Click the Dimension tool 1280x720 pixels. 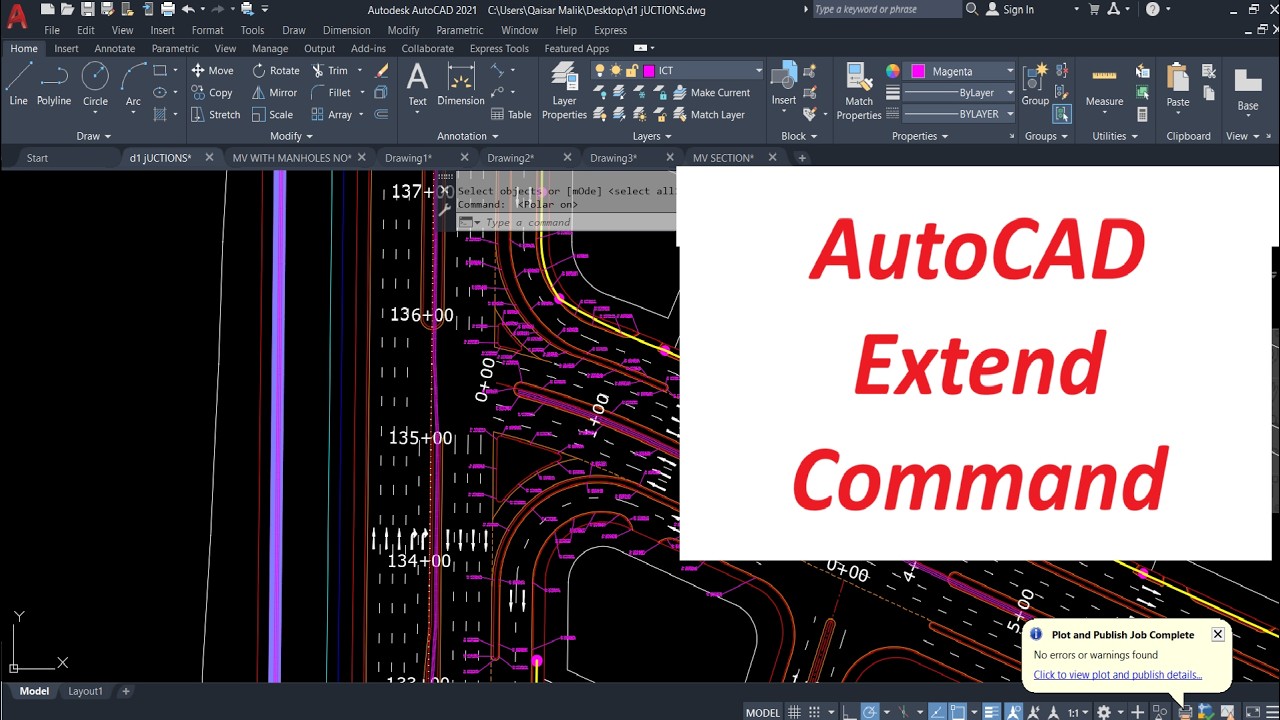pyautogui.click(x=461, y=84)
